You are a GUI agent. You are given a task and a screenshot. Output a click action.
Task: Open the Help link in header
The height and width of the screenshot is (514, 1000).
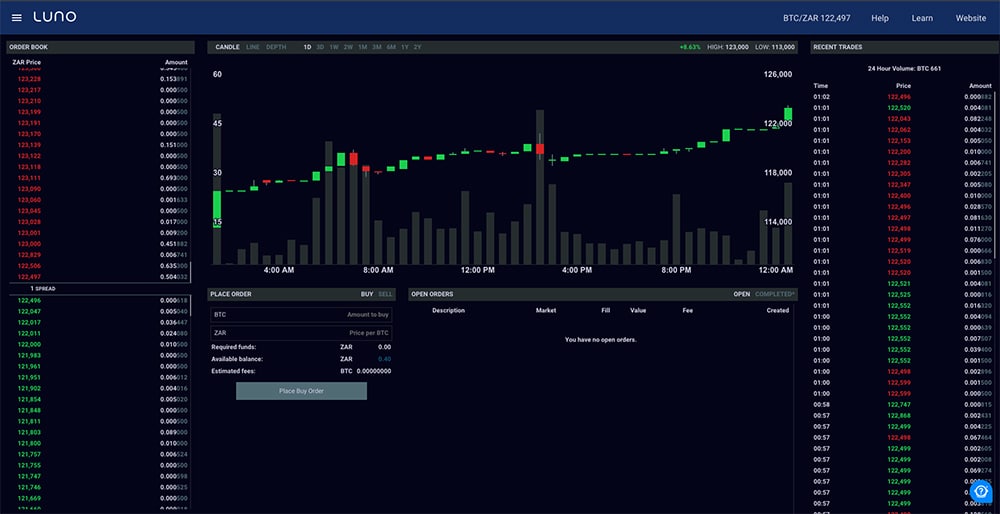tap(880, 18)
